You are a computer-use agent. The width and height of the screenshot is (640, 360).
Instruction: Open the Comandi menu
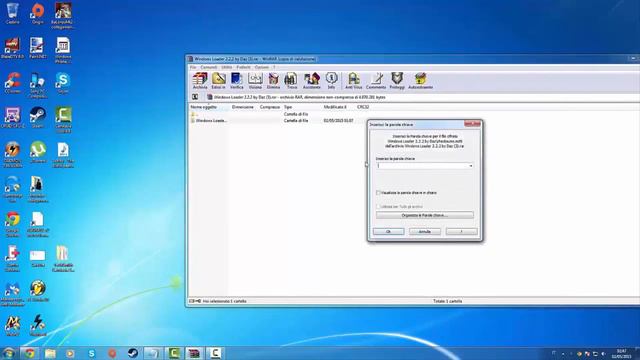point(209,67)
